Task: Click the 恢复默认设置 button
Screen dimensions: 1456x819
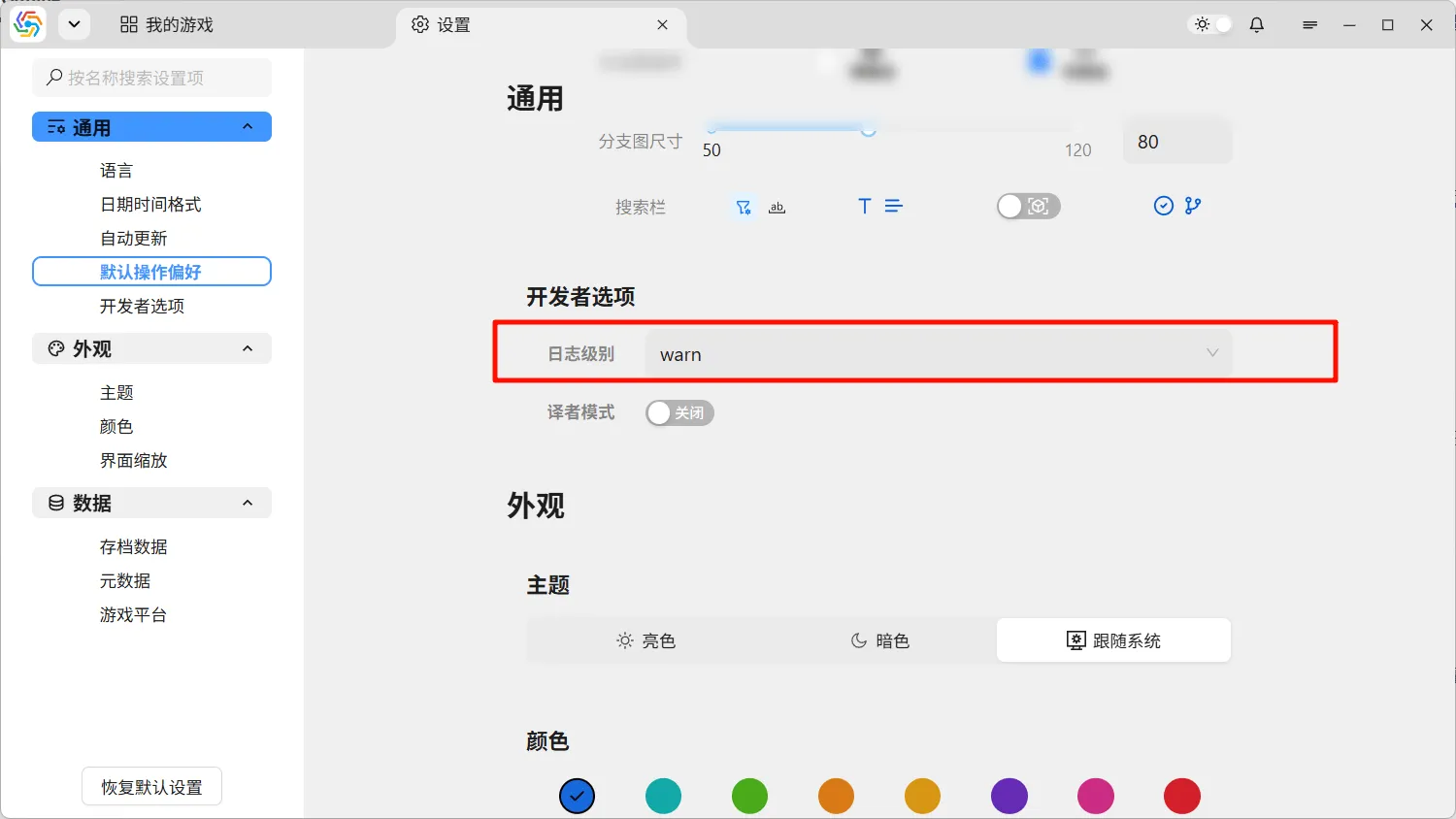Action: (x=151, y=787)
